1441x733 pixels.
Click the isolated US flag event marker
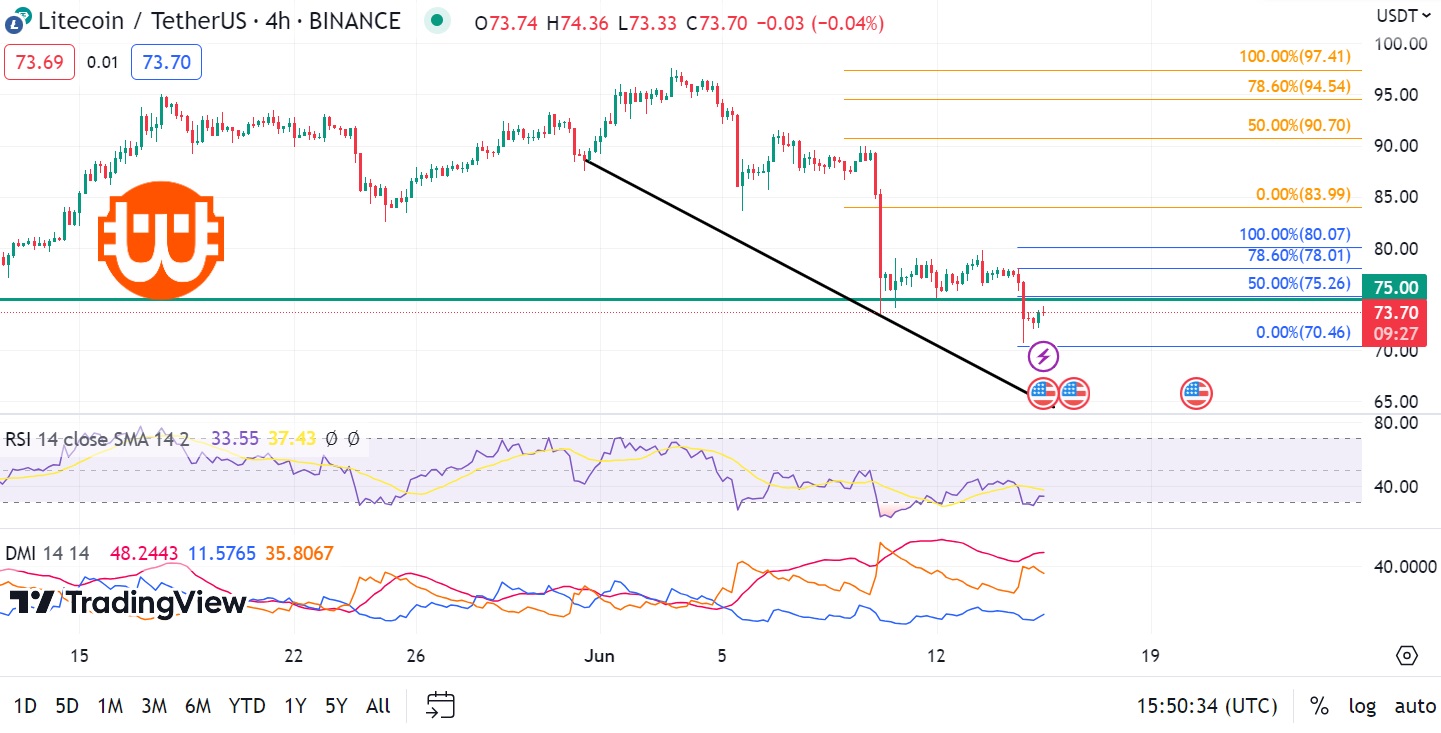[1196, 393]
